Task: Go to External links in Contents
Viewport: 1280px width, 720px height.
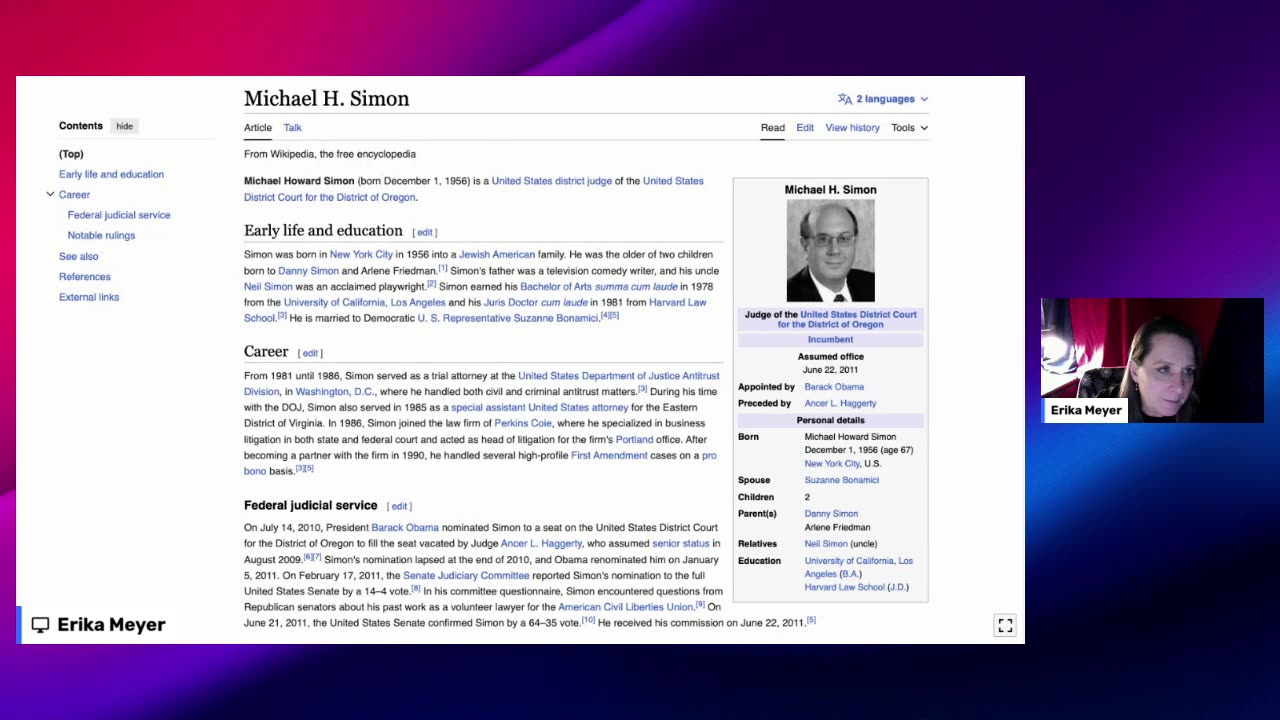Action: 89,297
